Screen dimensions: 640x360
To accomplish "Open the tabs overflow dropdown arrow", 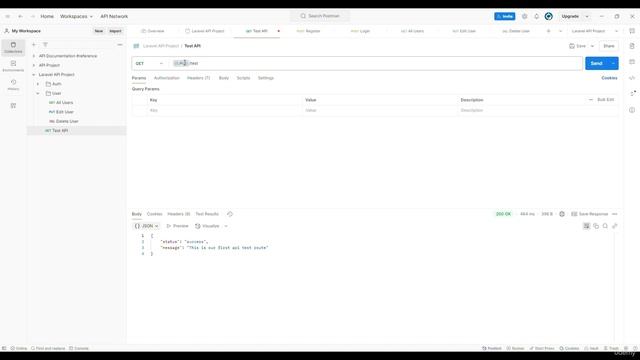I will coord(560,31).
